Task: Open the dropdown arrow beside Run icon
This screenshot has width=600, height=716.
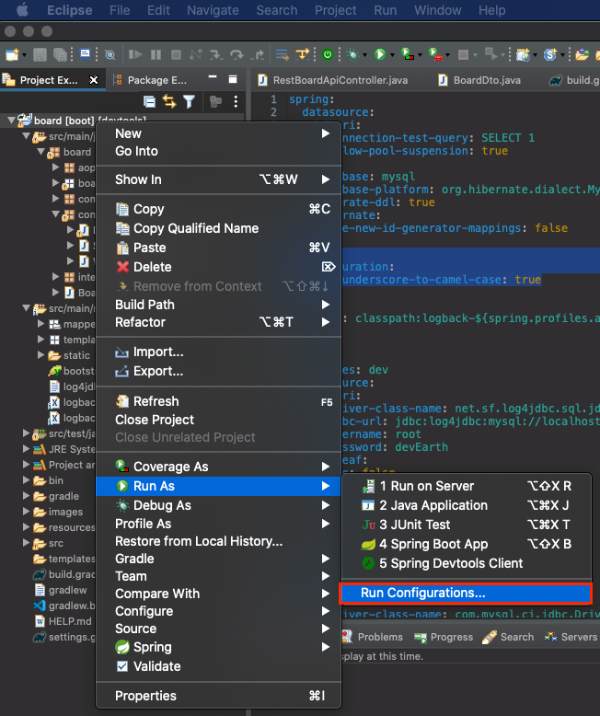Action: pos(392,55)
